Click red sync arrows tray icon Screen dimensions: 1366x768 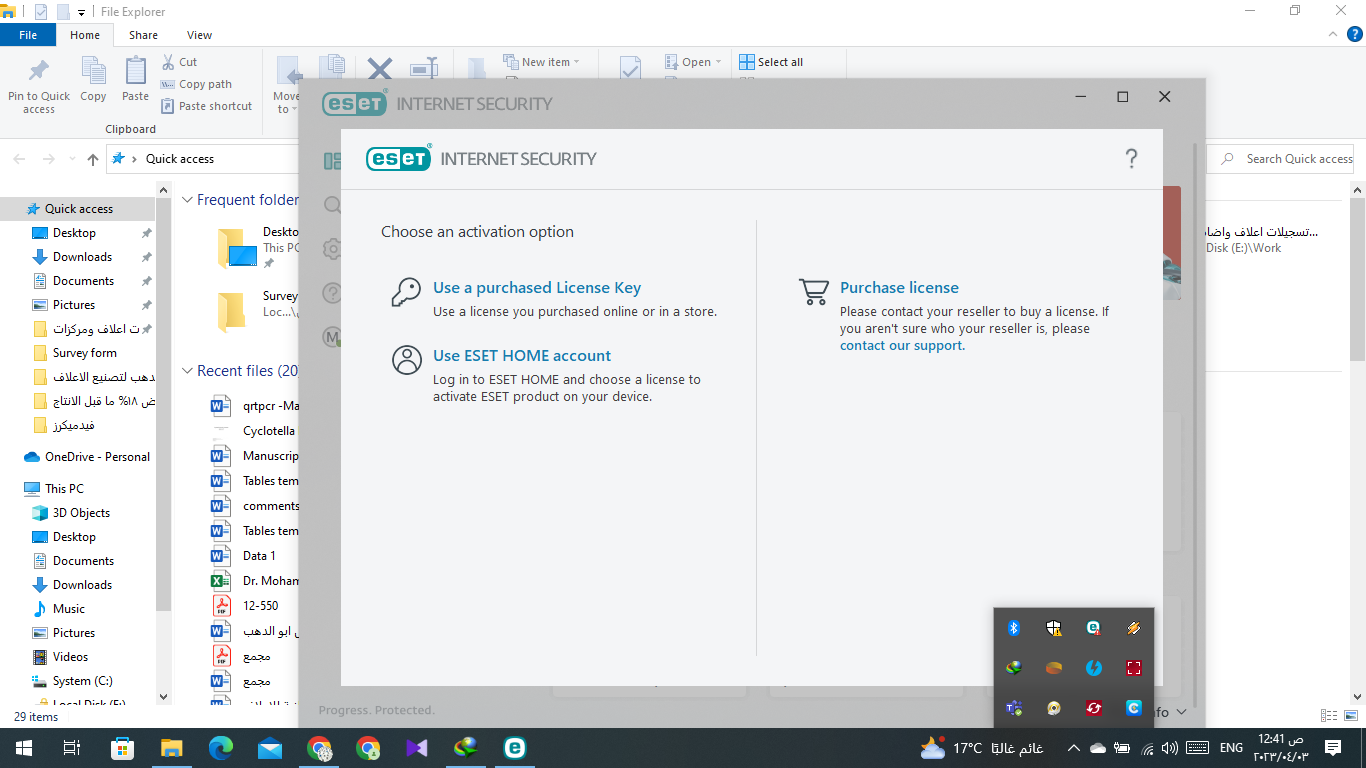click(1093, 708)
